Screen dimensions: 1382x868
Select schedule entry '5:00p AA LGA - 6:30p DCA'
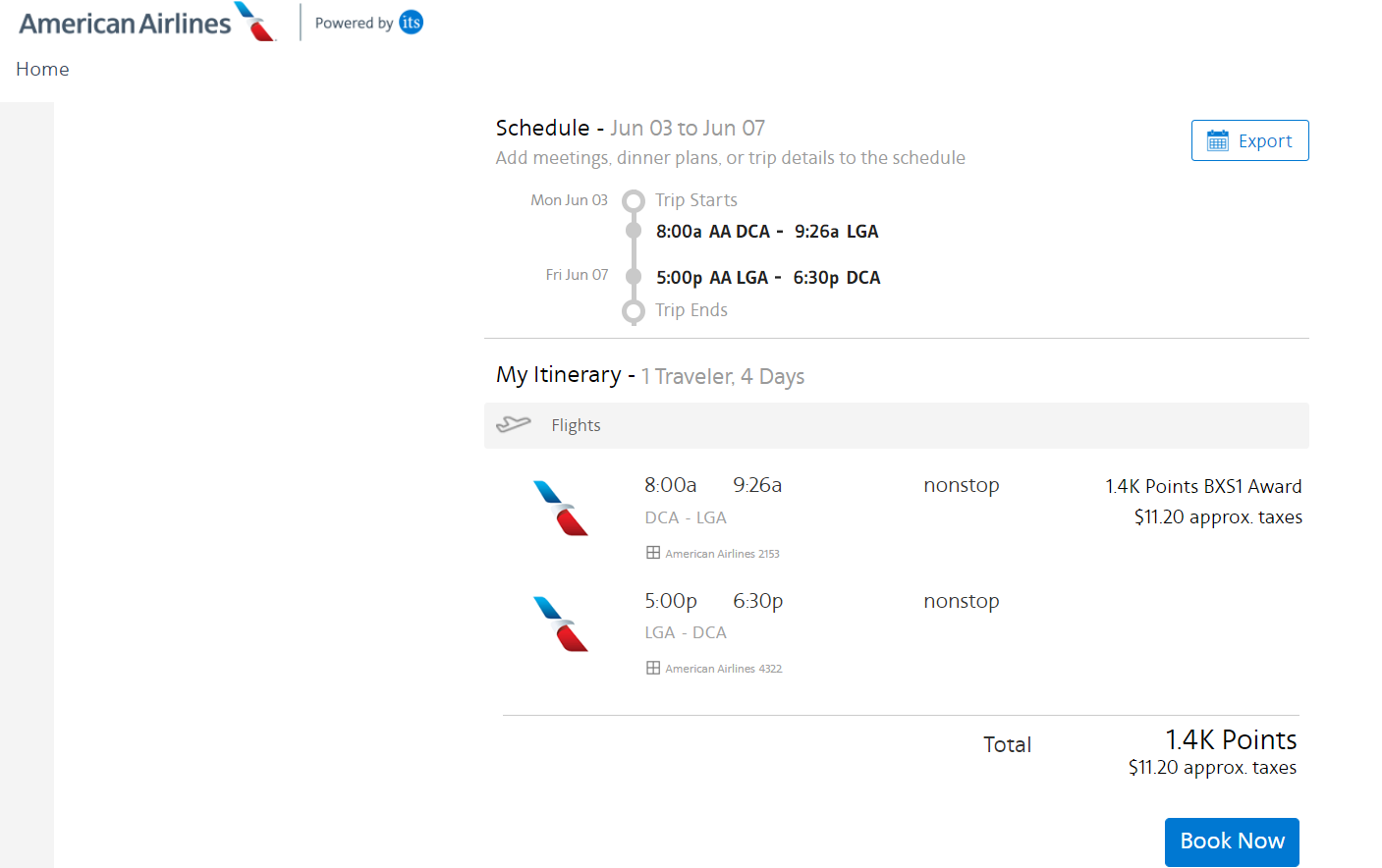[x=768, y=278]
